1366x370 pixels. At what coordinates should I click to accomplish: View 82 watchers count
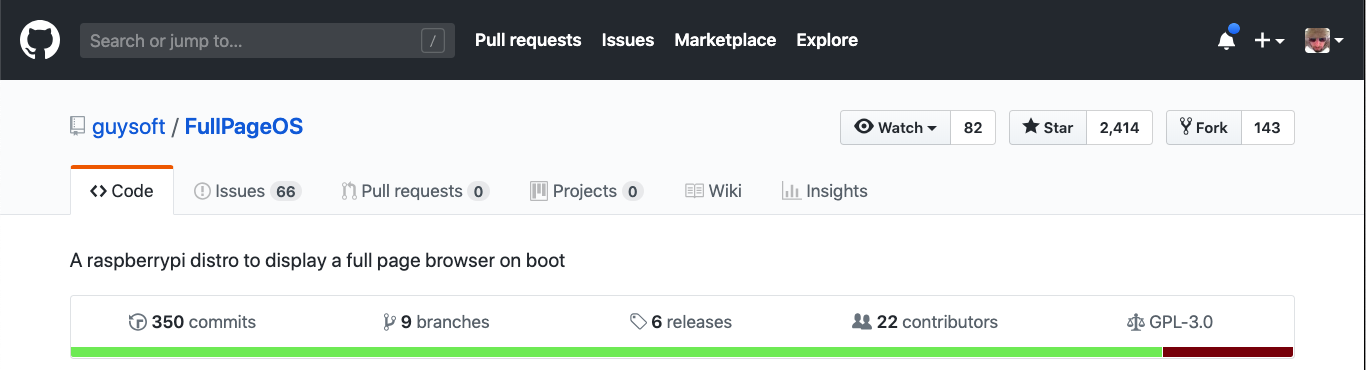click(x=973, y=128)
